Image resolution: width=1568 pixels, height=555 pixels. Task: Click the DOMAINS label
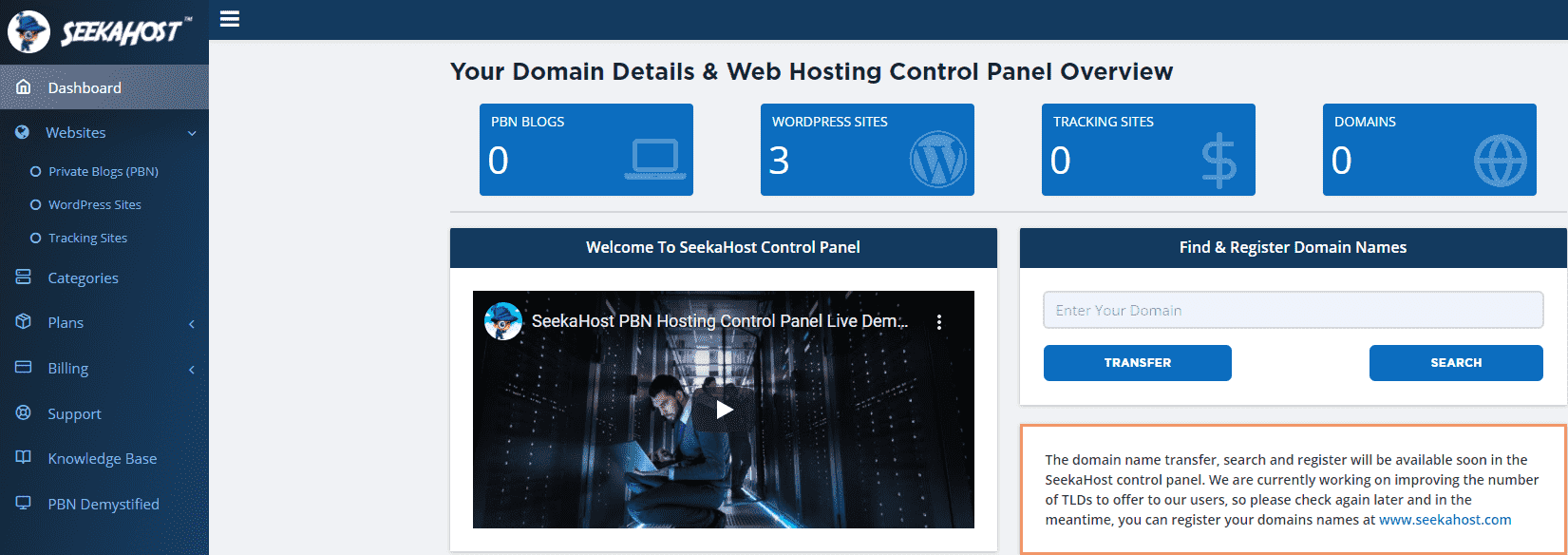[x=1365, y=122]
